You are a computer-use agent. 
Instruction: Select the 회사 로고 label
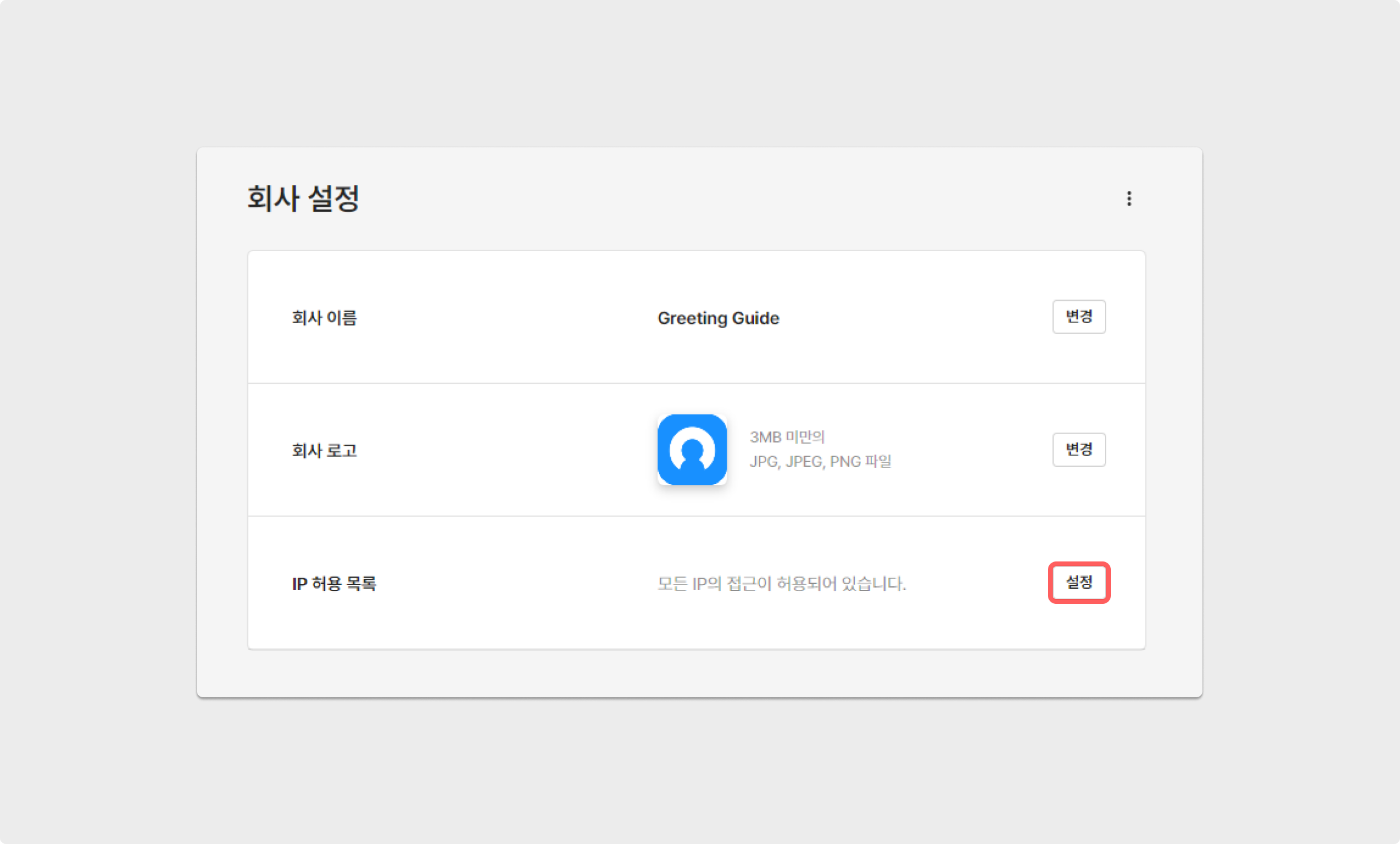(x=324, y=450)
